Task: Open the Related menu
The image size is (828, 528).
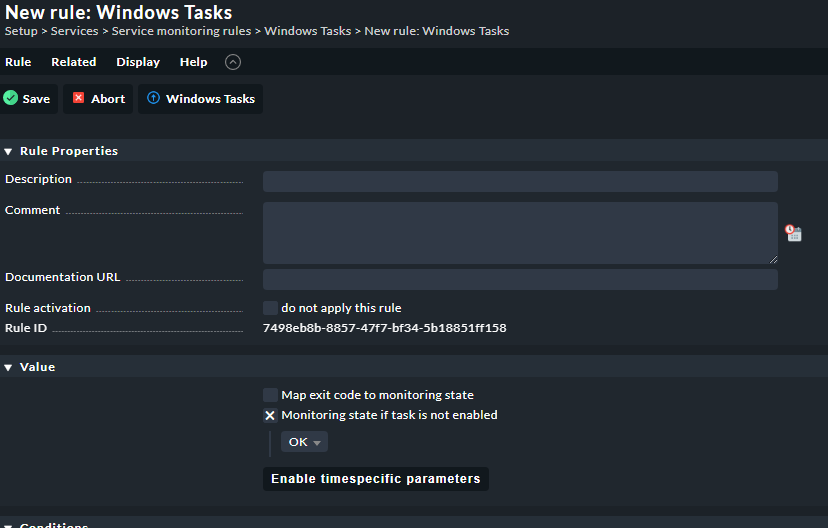Action: (74, 62)
